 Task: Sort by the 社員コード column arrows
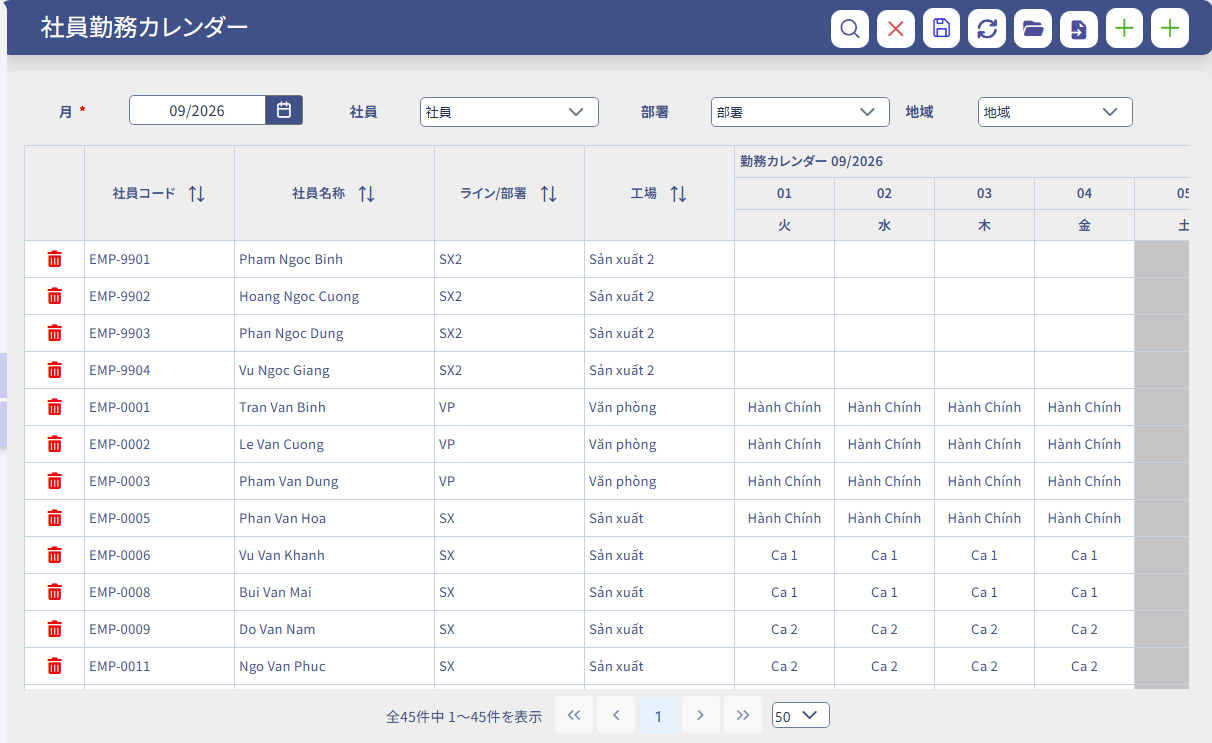(x=197, y=194)
